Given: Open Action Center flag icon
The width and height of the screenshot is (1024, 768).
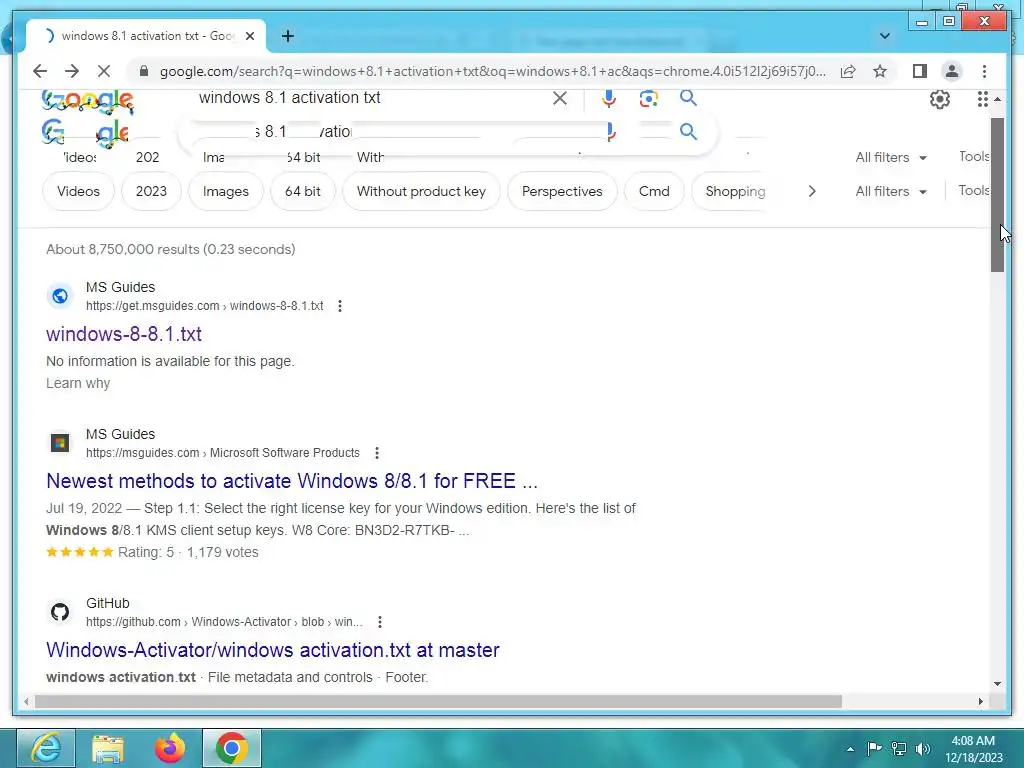Looking at the screenshot, I should pyautogui.click(x=874, y=748).
